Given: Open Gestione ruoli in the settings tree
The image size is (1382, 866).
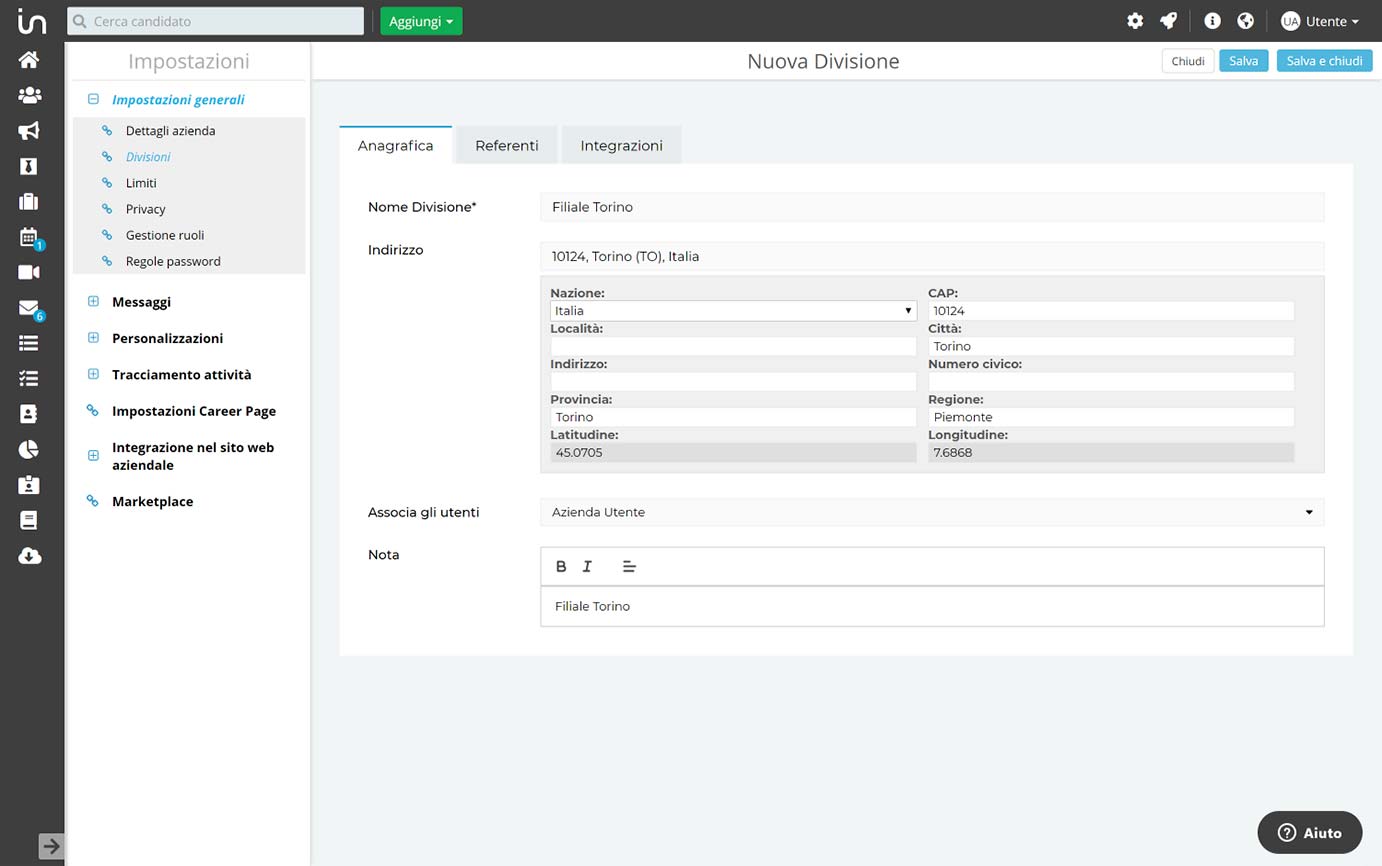Looking at the screenshot, I should (165, 235).
